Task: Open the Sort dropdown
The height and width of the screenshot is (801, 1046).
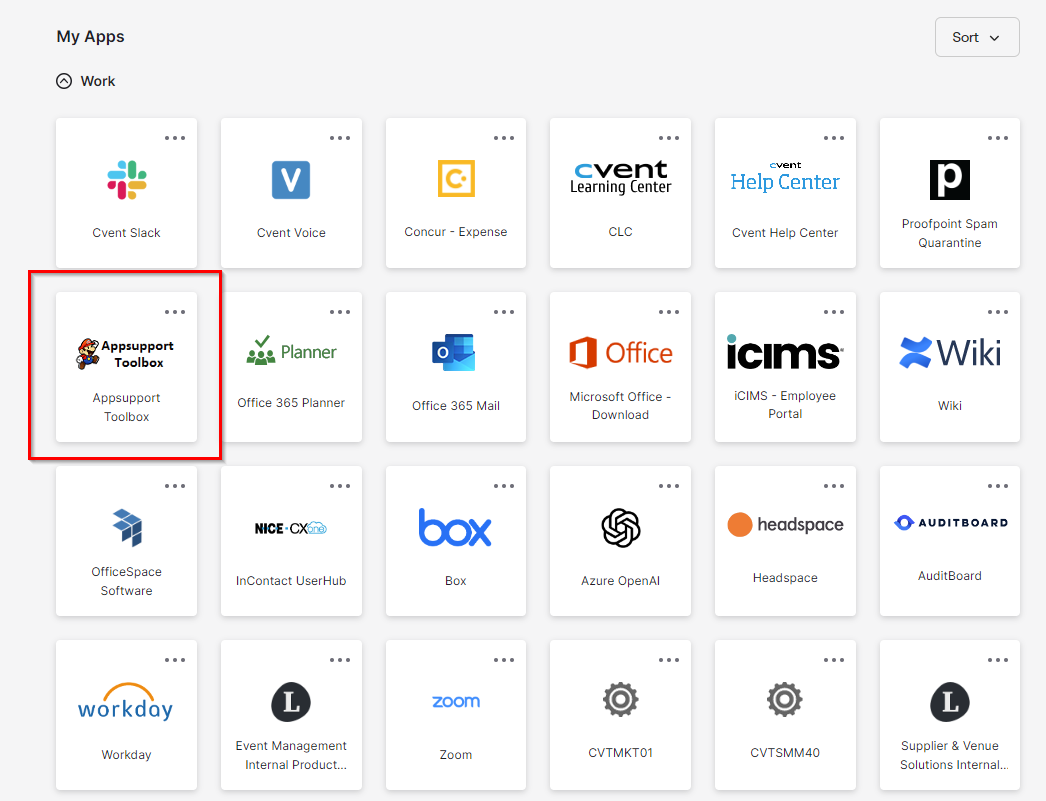Action: coord(977,37)
